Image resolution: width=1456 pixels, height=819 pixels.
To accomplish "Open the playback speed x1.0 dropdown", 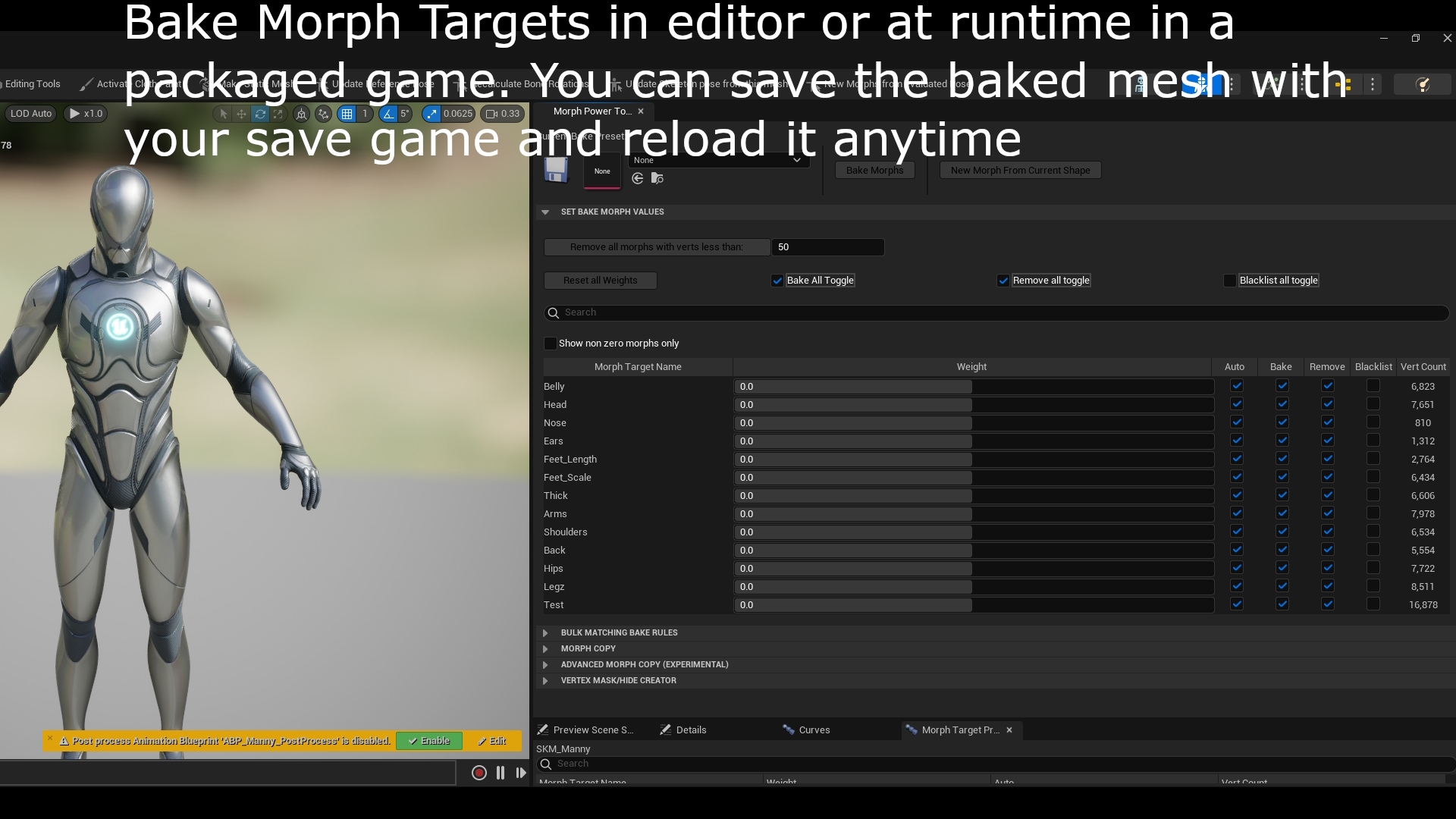I will 86,114.
